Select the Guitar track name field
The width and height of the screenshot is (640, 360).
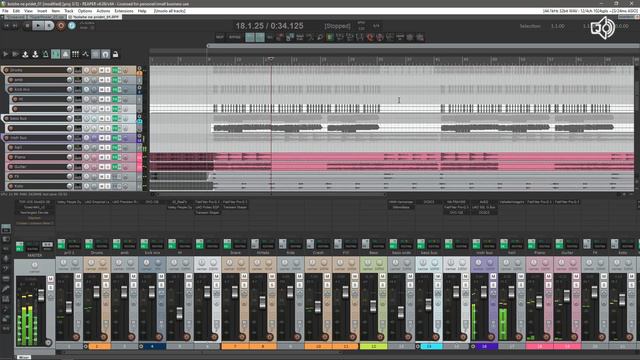click(x=39, y=167)
